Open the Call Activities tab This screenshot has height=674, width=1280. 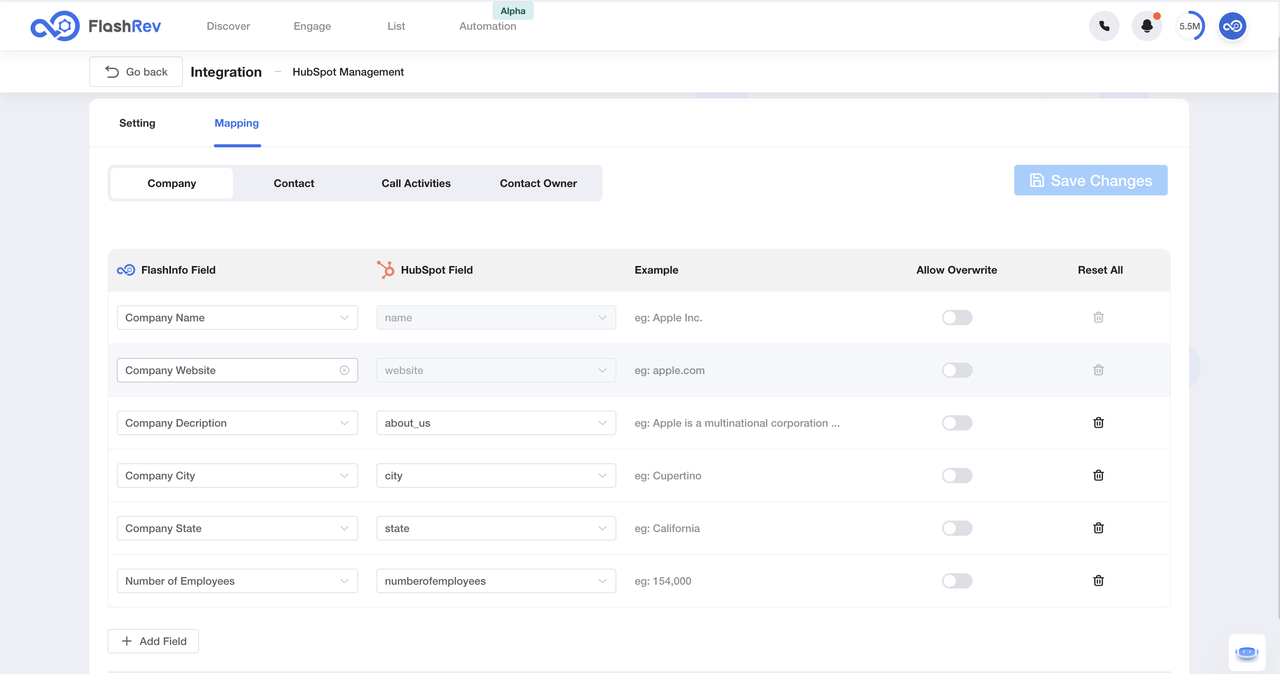click(x=416, y=183)
